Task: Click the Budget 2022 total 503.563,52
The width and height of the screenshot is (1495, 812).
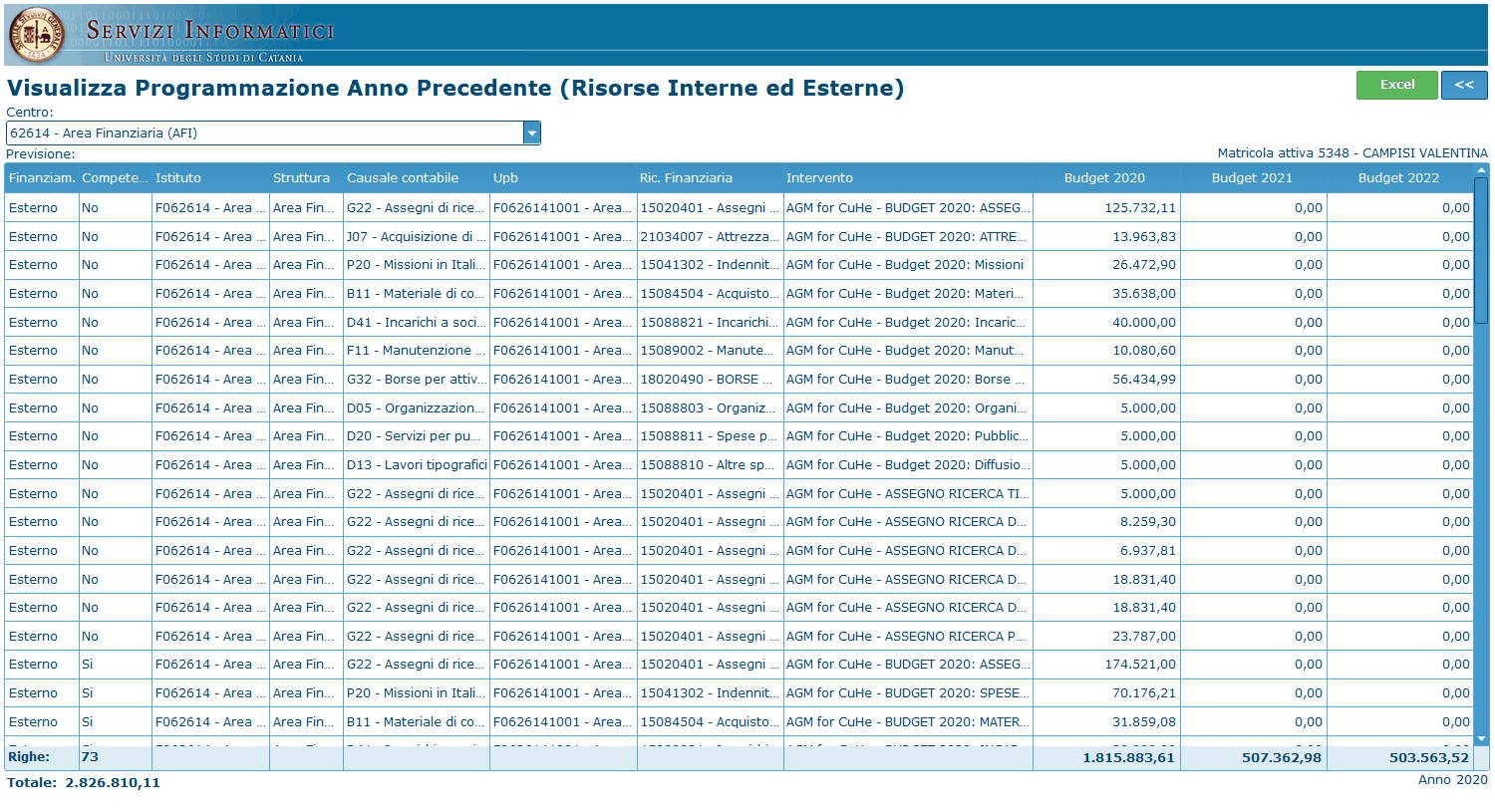Action: (x=1429, y=758)
